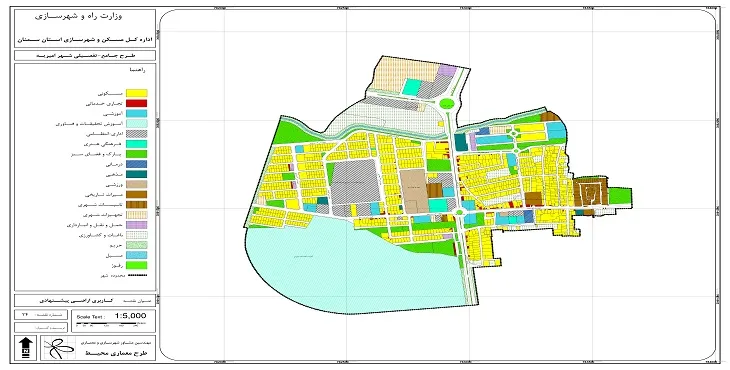The image size is (730, 370).
Task: Click the green park legend swatch
Action: pos(136,154)
